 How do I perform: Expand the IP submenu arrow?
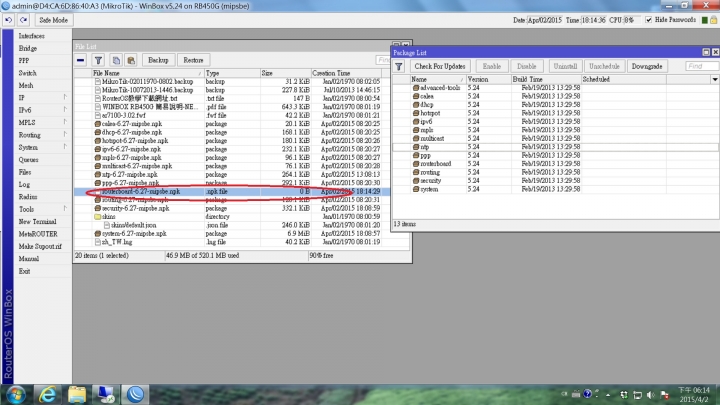click(x=65, y=97)
